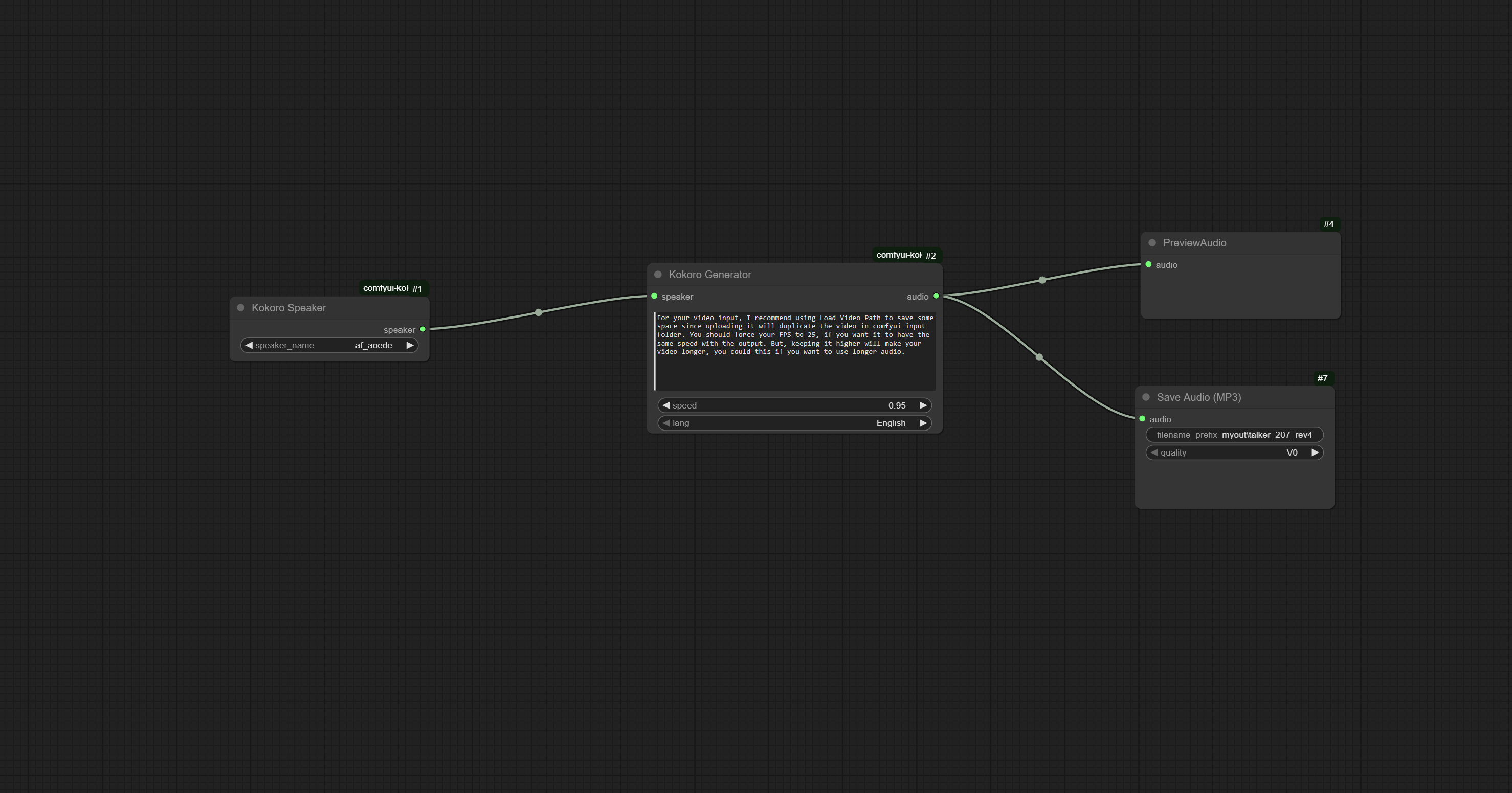Click the comfyui-kol #2 badge
The image size is (1512, 793).
906,255
